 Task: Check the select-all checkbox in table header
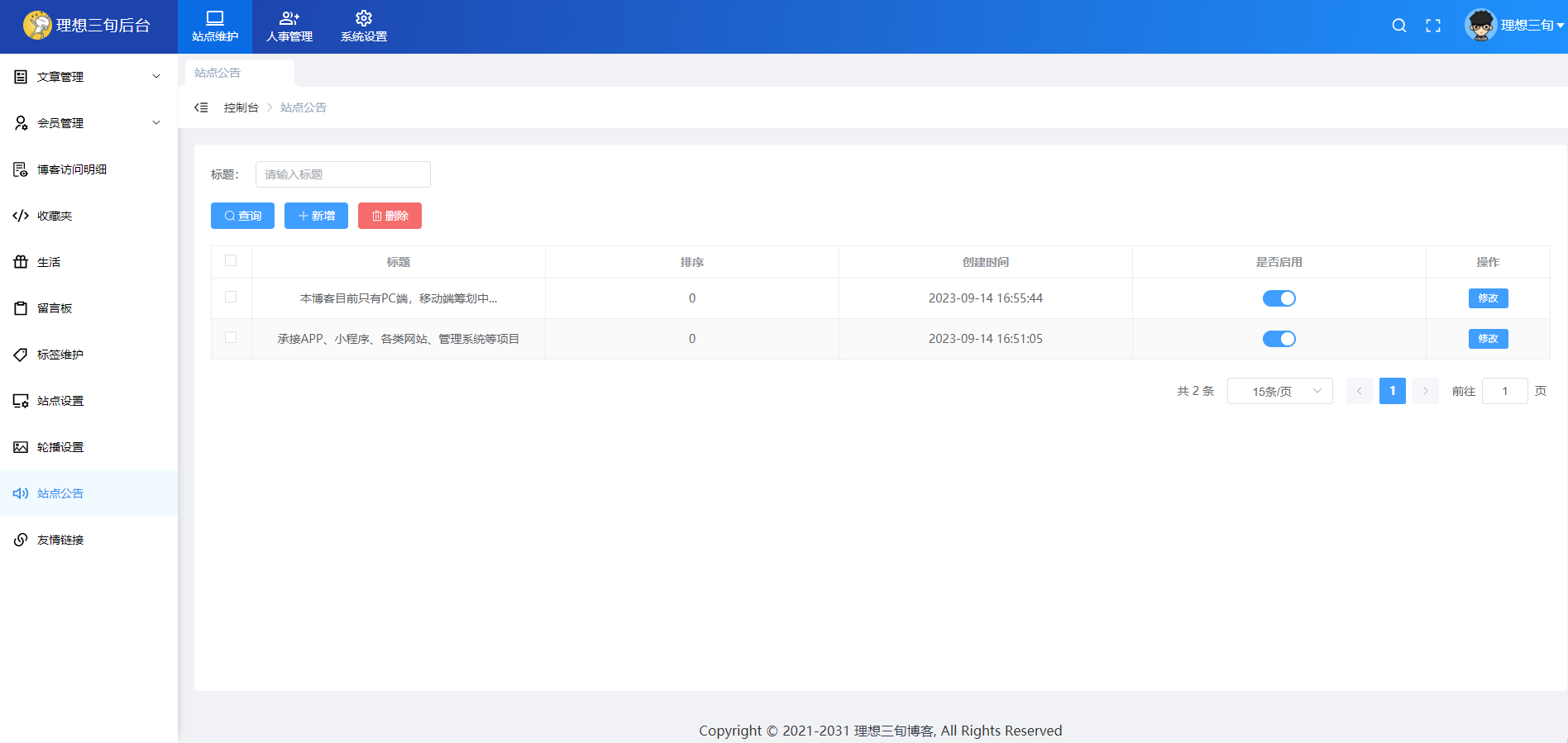click(x=231, y=261)
